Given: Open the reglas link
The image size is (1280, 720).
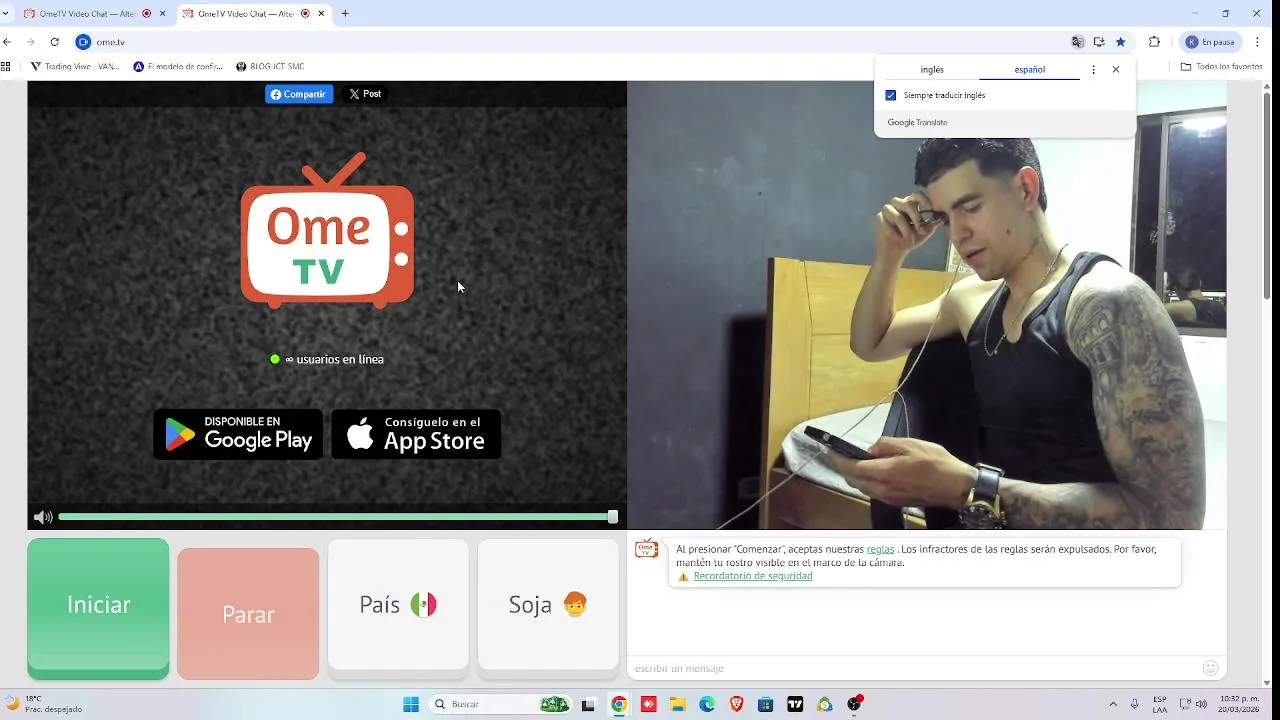Looking at the screenshot, I should point(880,549).
